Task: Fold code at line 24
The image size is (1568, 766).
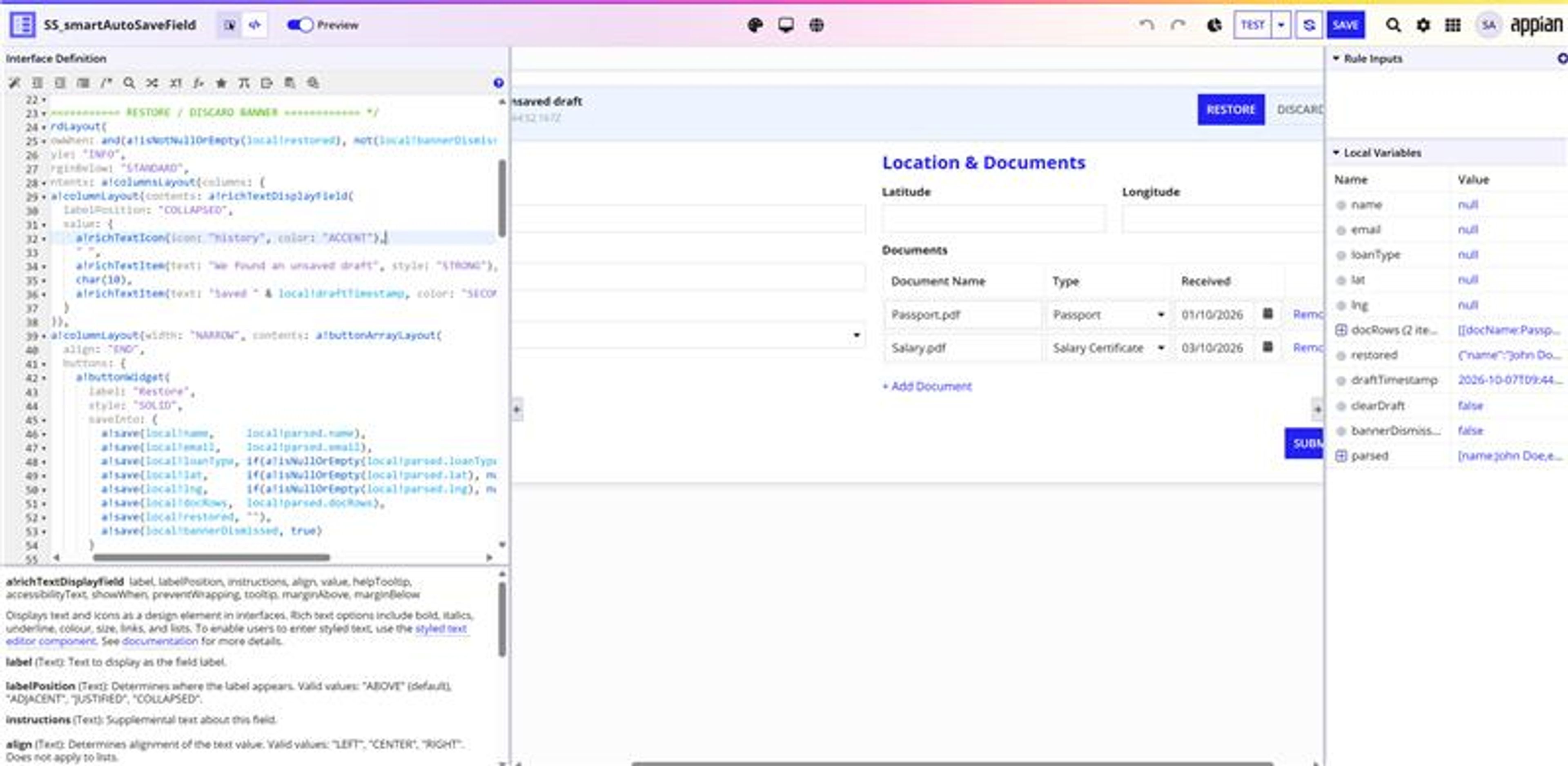Action: coord(45,127)
